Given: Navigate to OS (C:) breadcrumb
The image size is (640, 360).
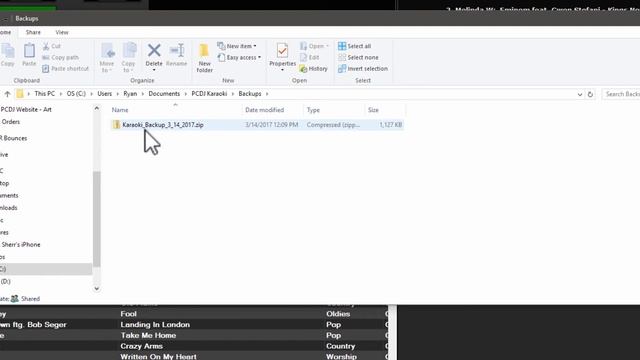Looking at the screenshot, I should [76, 94].
